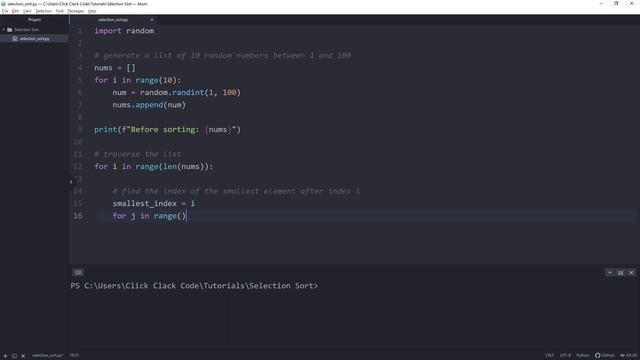The width and height of the screenshot is (640, 360).
Task: Click the 'smallest_index = i' line
Action: coord(153,203)
